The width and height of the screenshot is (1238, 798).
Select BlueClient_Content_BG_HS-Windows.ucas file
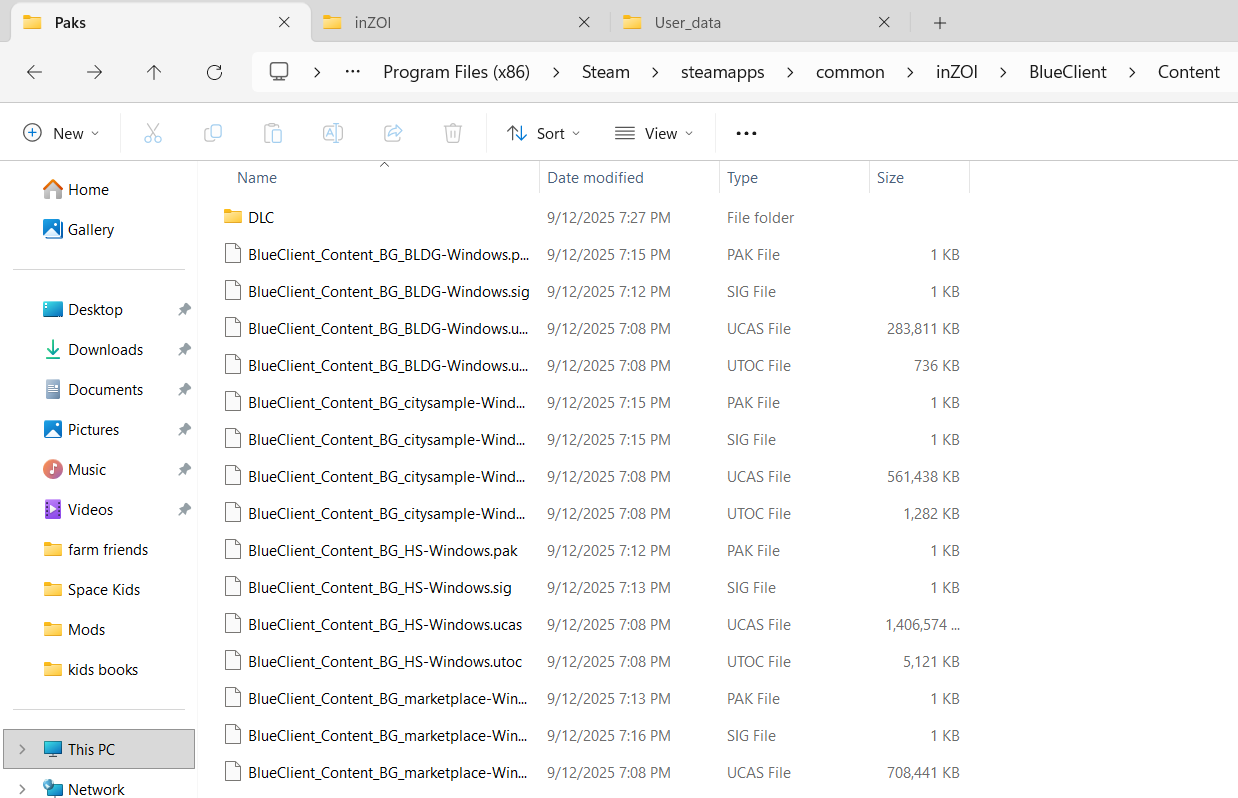(385, 625)
